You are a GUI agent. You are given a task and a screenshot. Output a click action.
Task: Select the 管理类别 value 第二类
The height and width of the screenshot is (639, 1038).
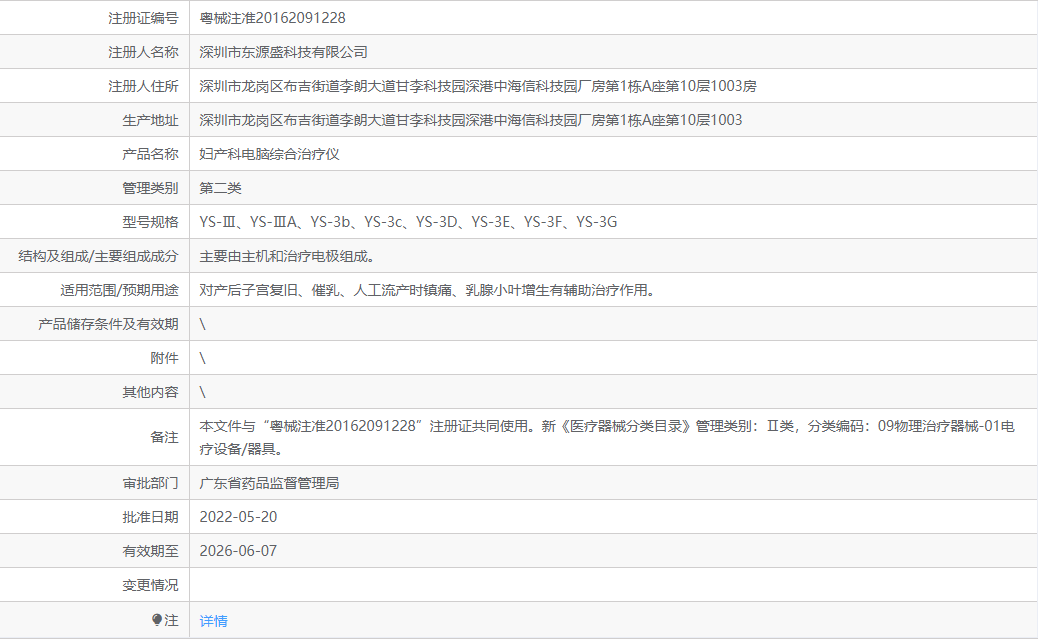[x=220, y=187]
